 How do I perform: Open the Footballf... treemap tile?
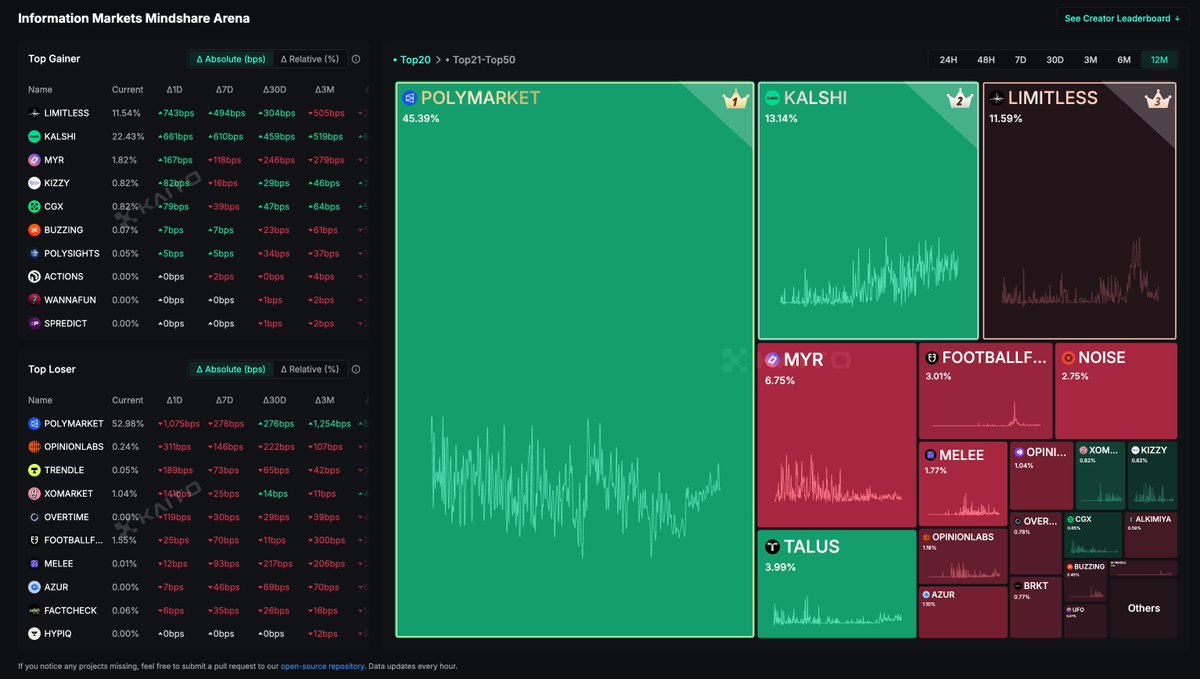click(985, 391)
